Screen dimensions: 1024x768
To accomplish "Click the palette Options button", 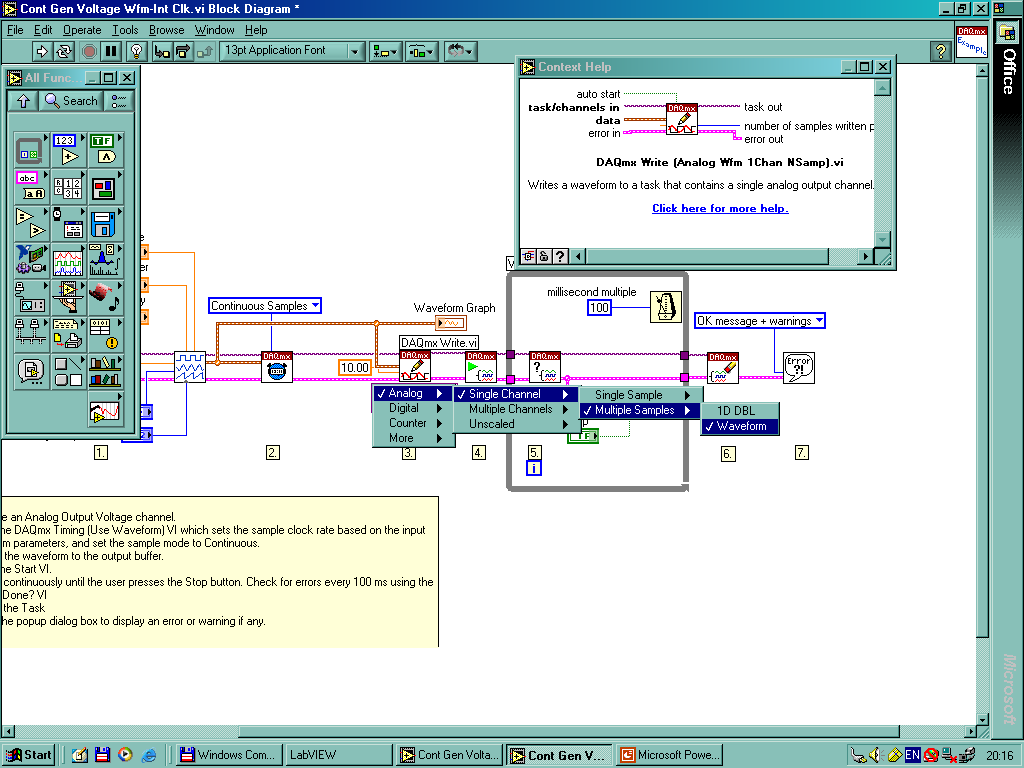I will click(x=119, y=101).
